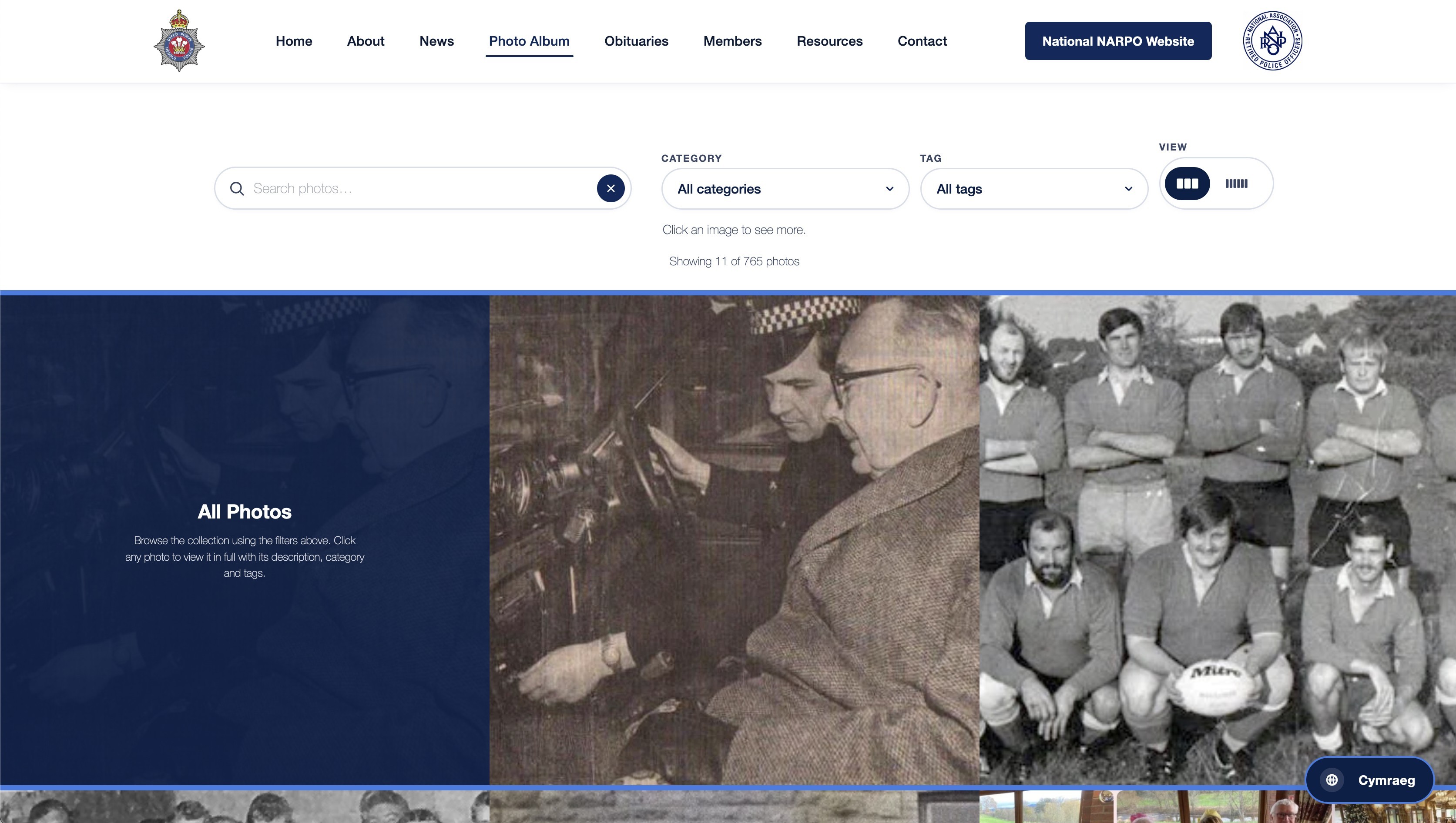
Task: Click the Dyfed Powys Police crest logo
Action: click(179, 41)
